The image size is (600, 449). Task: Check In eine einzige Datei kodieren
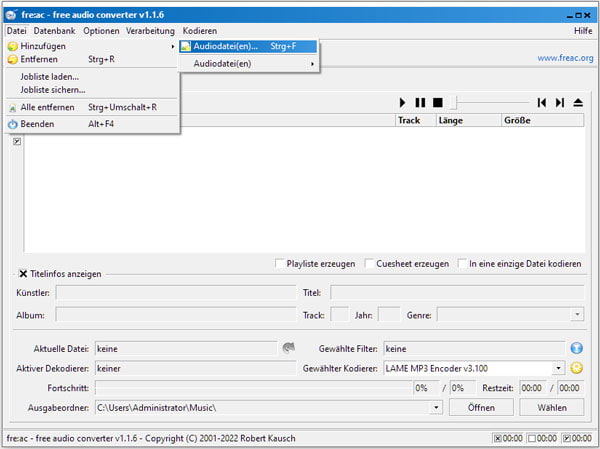coord(463,264)
